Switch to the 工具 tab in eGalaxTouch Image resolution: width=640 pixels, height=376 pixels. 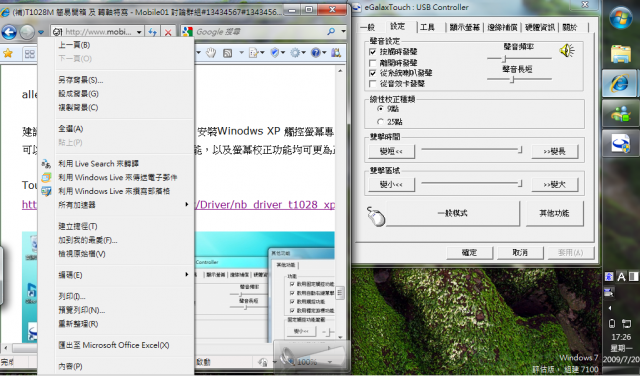pyautogui.click(x=427, y=27)
